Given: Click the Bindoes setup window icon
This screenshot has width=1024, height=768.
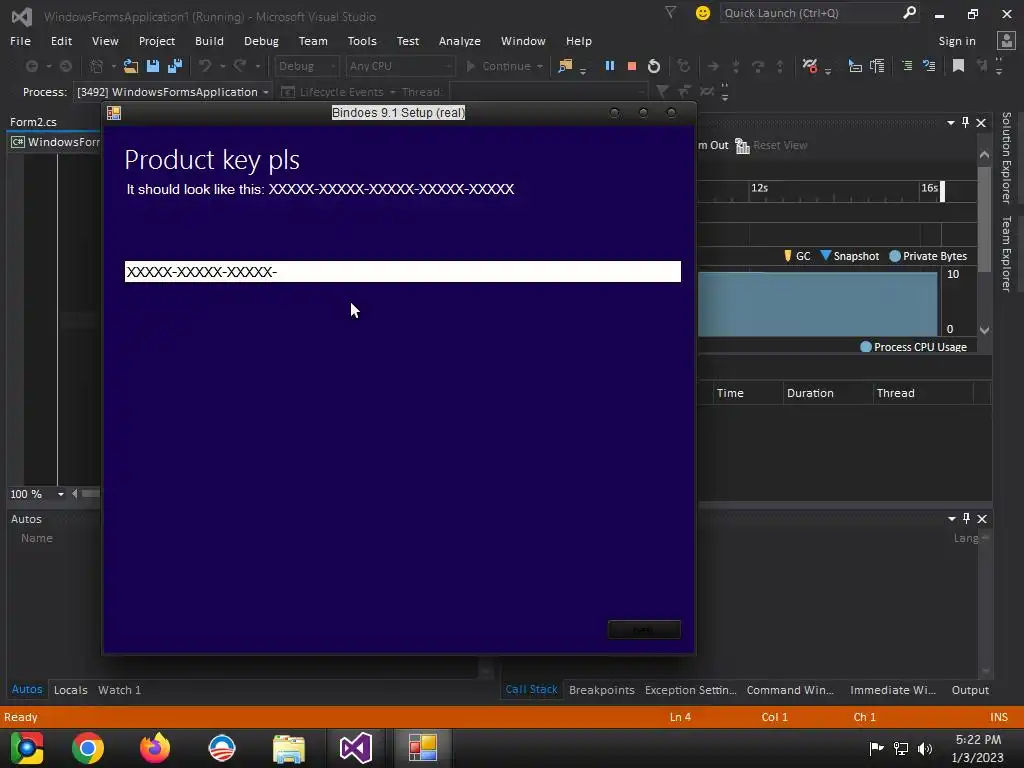Looking at the screenshot, I should coord(114,113).
